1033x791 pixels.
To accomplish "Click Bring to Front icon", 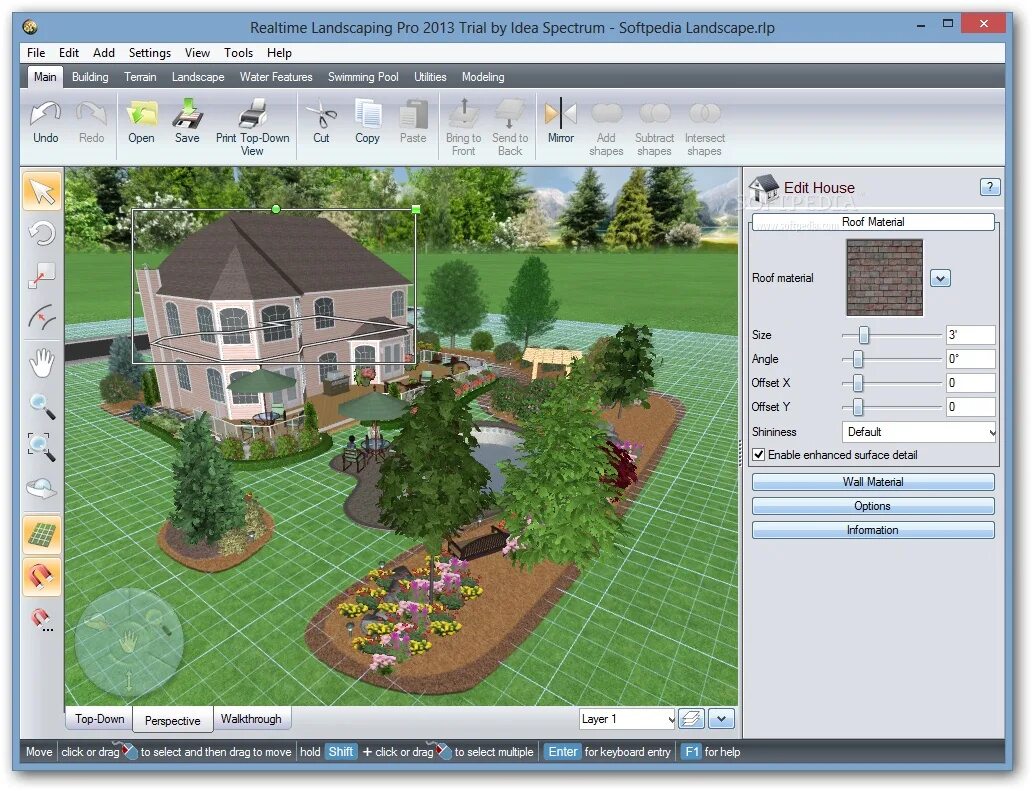I will pos(464,114).
